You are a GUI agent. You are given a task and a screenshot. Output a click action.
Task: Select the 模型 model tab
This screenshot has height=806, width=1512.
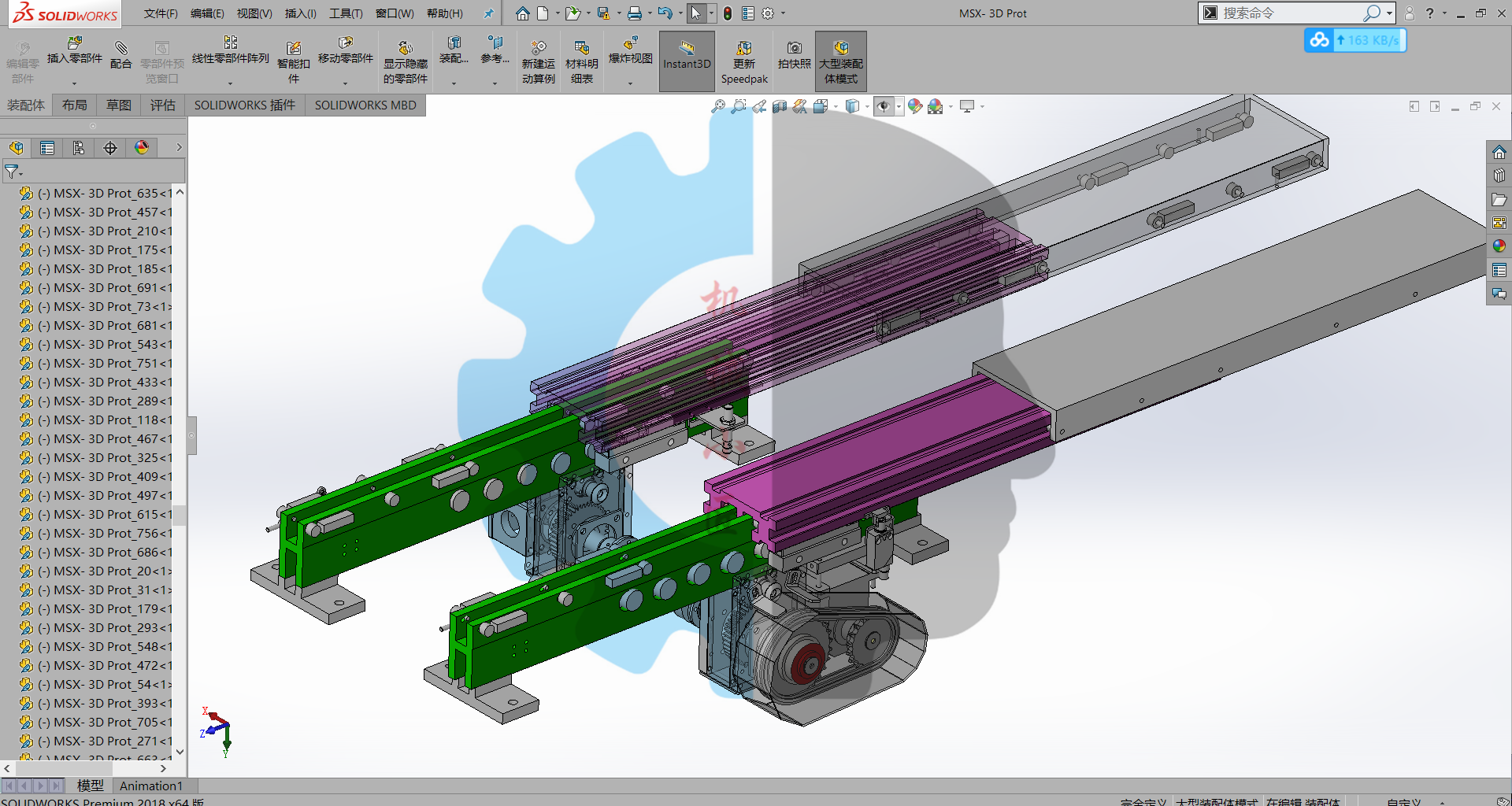(91, 786)
